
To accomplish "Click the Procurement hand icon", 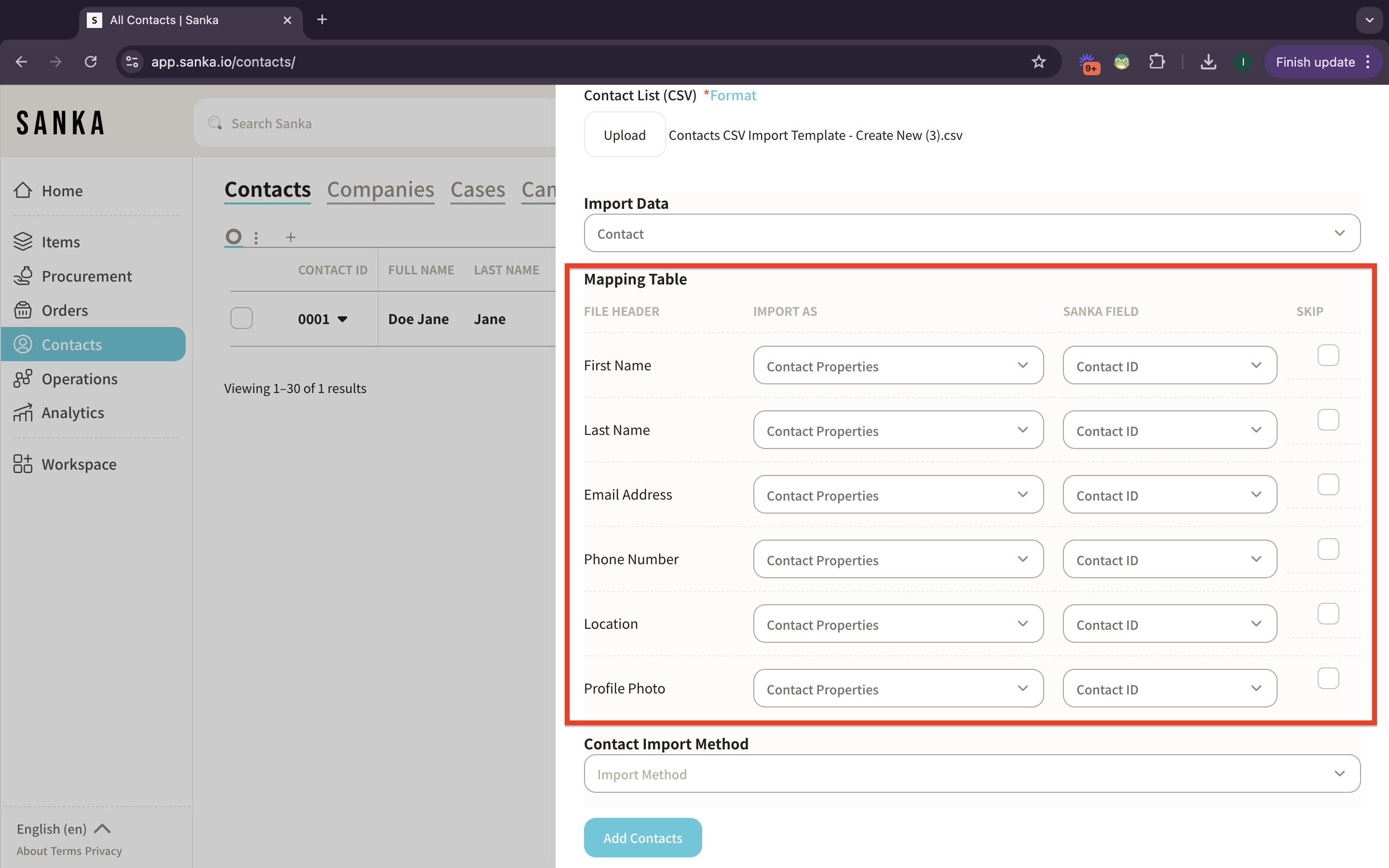I will pos(23,276).
